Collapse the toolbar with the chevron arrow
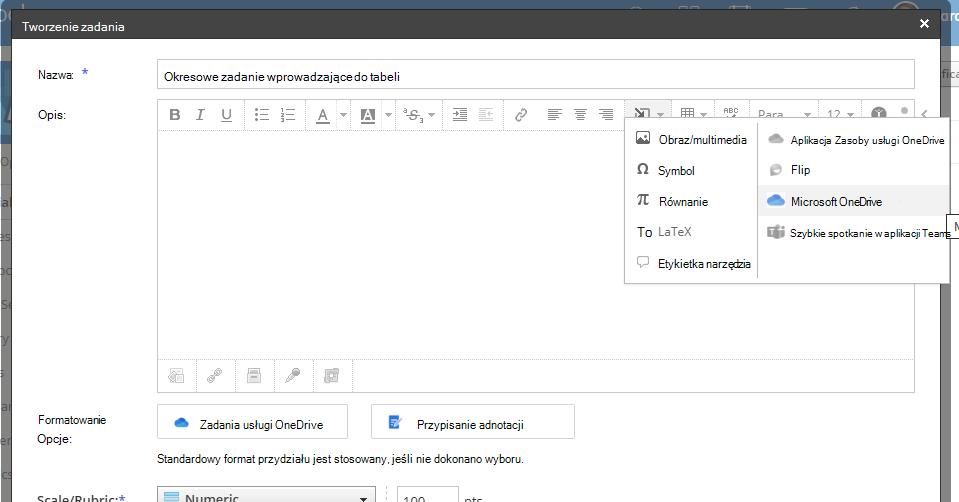This screenshot has width=959, height=502. (x=924, y=114)
